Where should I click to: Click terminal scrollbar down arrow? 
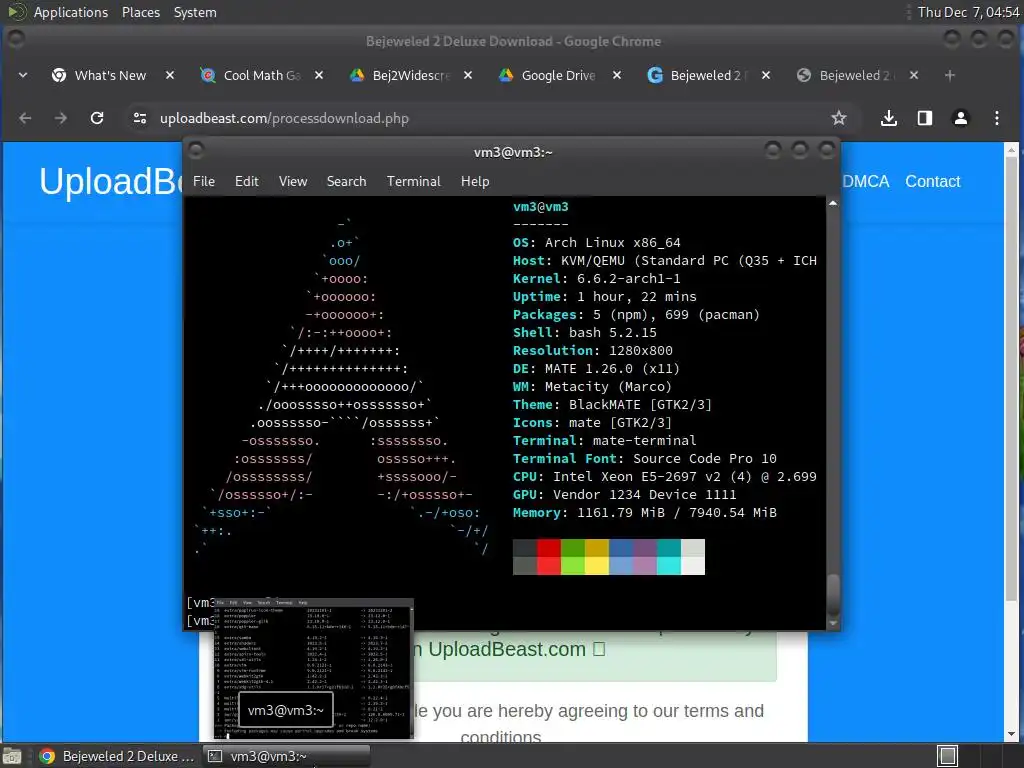click(833, 624)
